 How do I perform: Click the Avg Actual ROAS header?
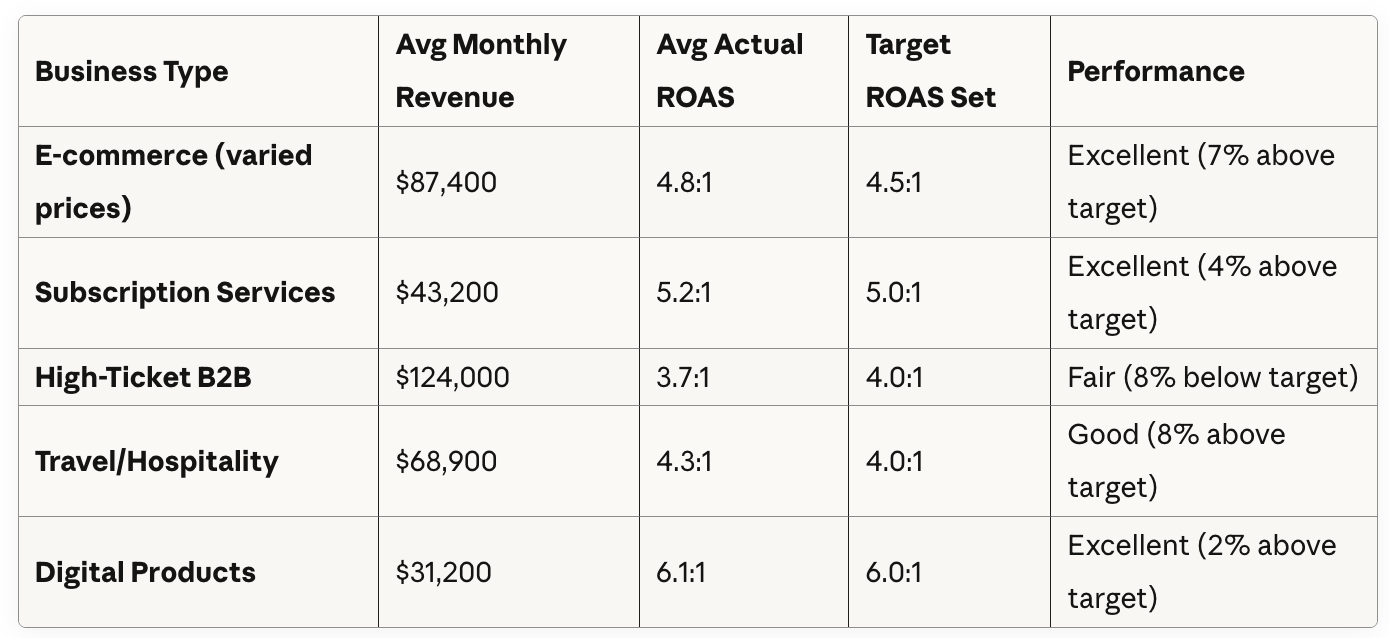pos(729,71)
